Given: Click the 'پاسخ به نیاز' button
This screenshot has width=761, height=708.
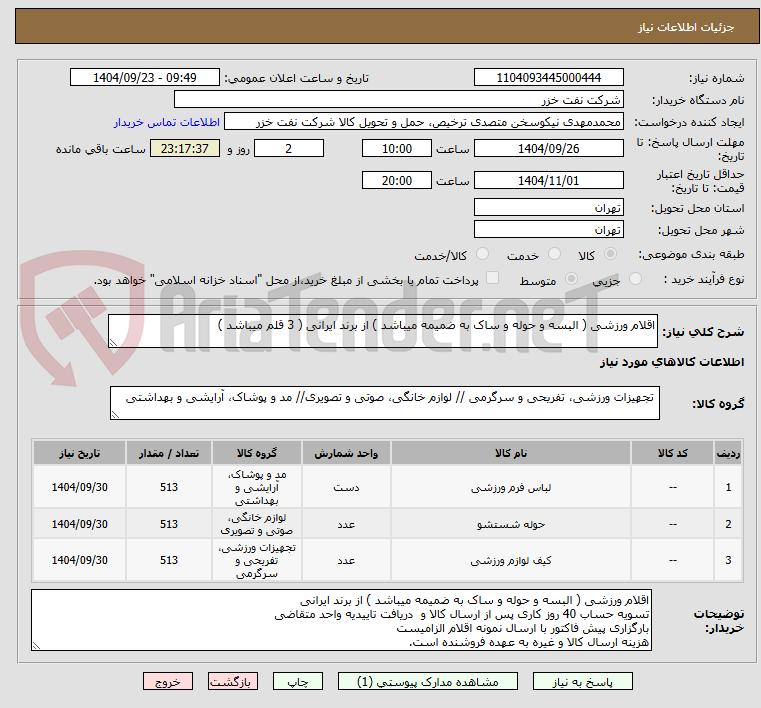Looking at the screenshot, I should coord(583,681).
